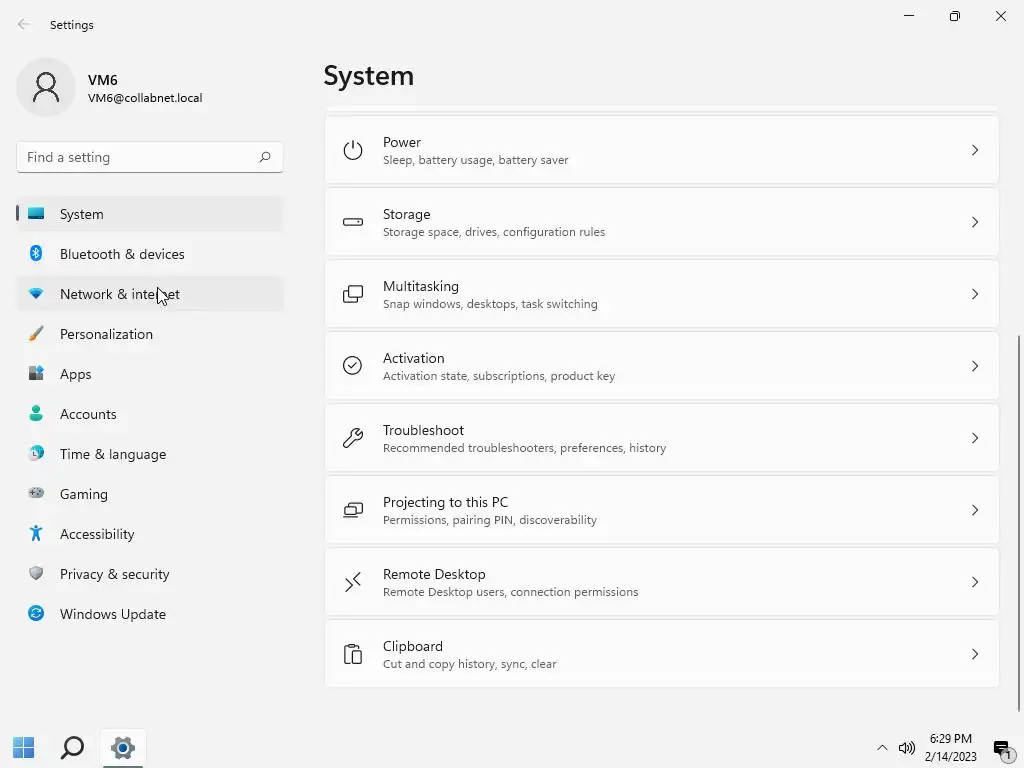Screen dimensions: 1024x768
Task: Click the Projecting to this PC icon
Action: coord(352,510)
